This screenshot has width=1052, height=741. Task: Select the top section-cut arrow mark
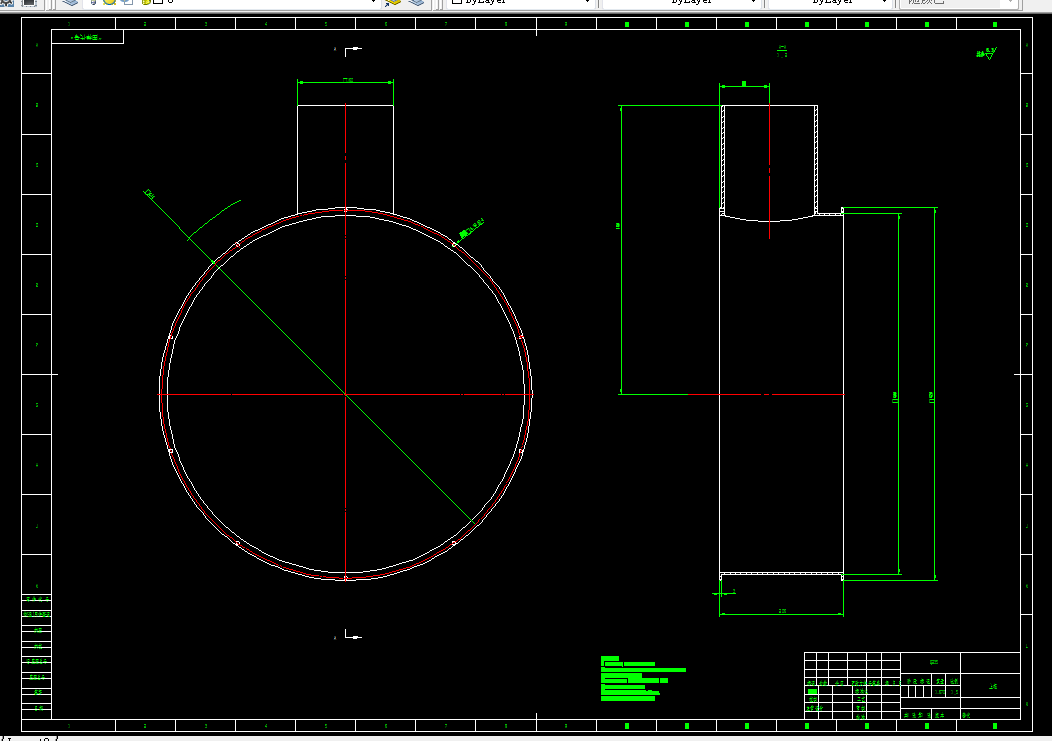point(352,50)
